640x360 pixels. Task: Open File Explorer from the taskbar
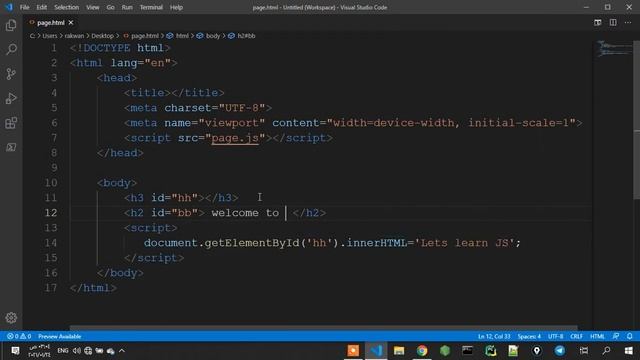pos(399,351)
